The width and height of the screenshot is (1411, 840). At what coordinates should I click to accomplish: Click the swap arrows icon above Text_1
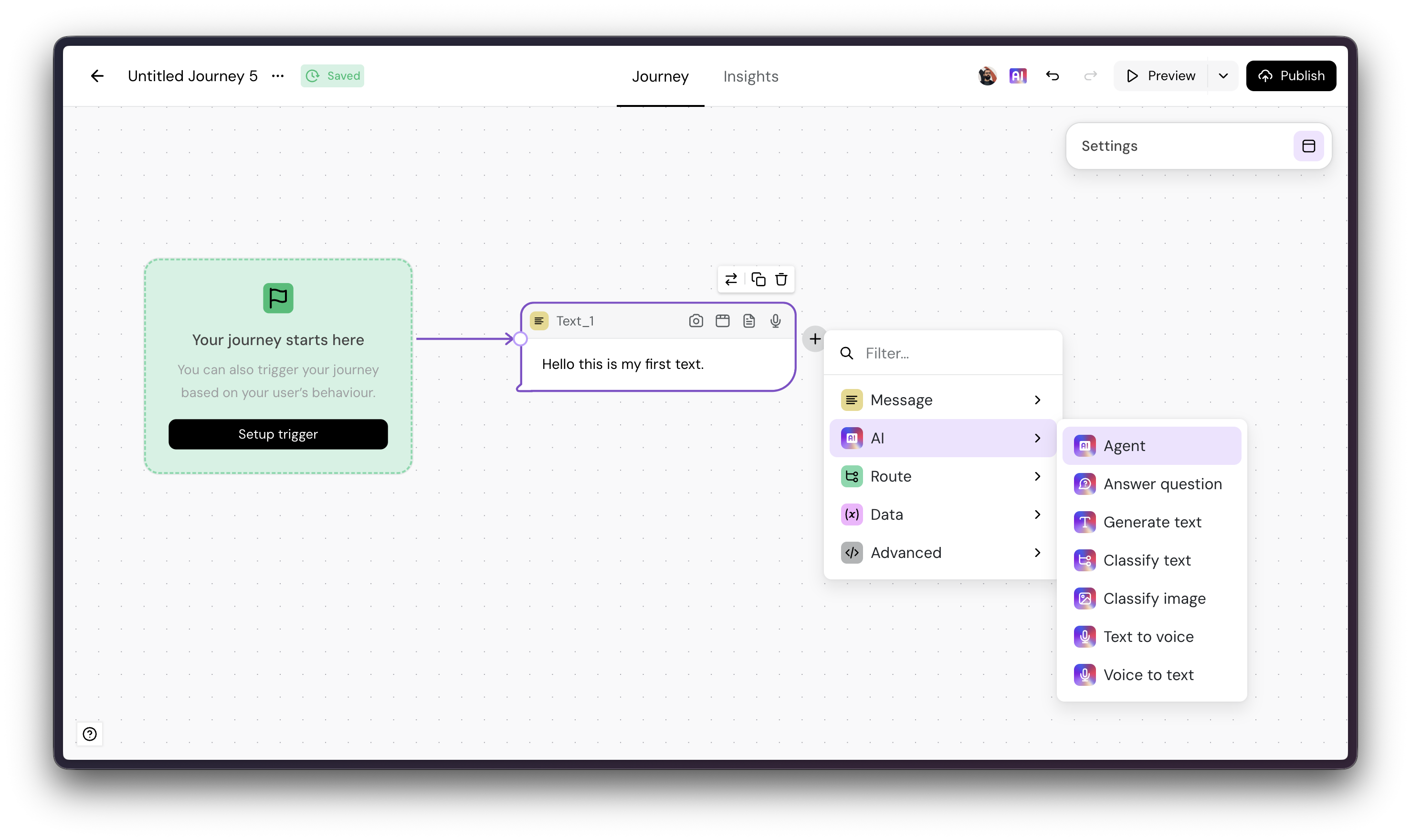731,279
